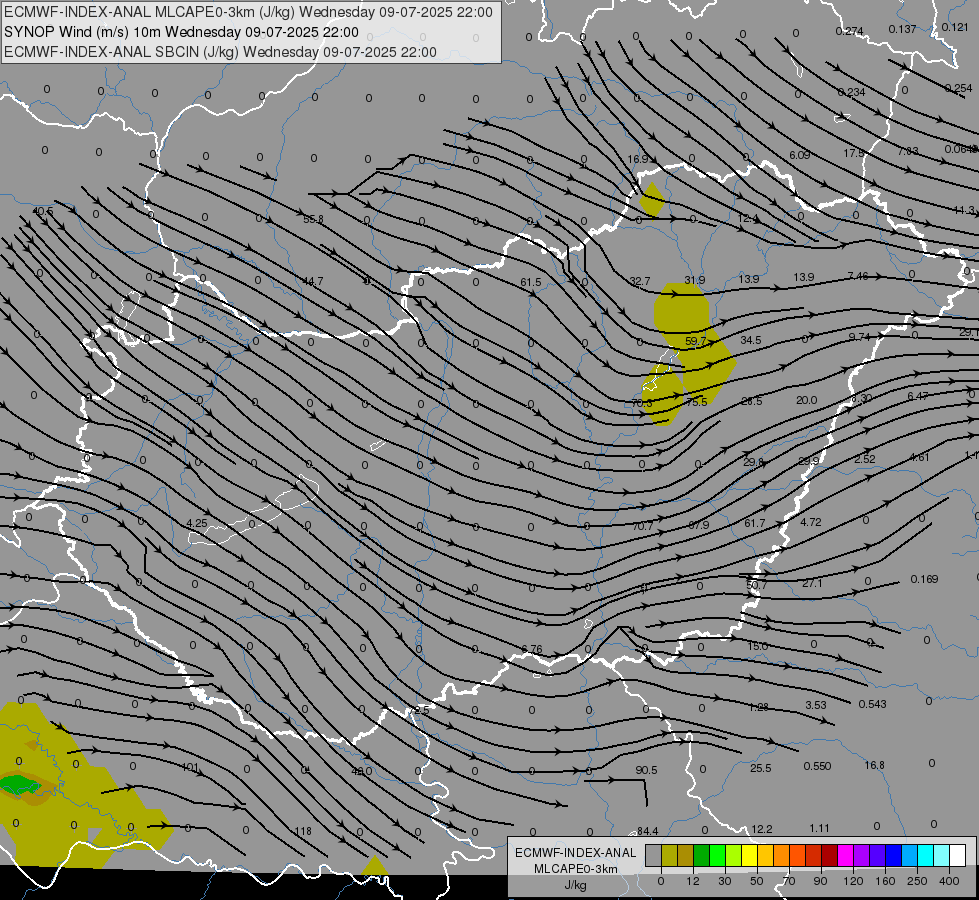
Task: Click the gray swatch in the MLCAPE legend
Action: (x=653, y=855)
